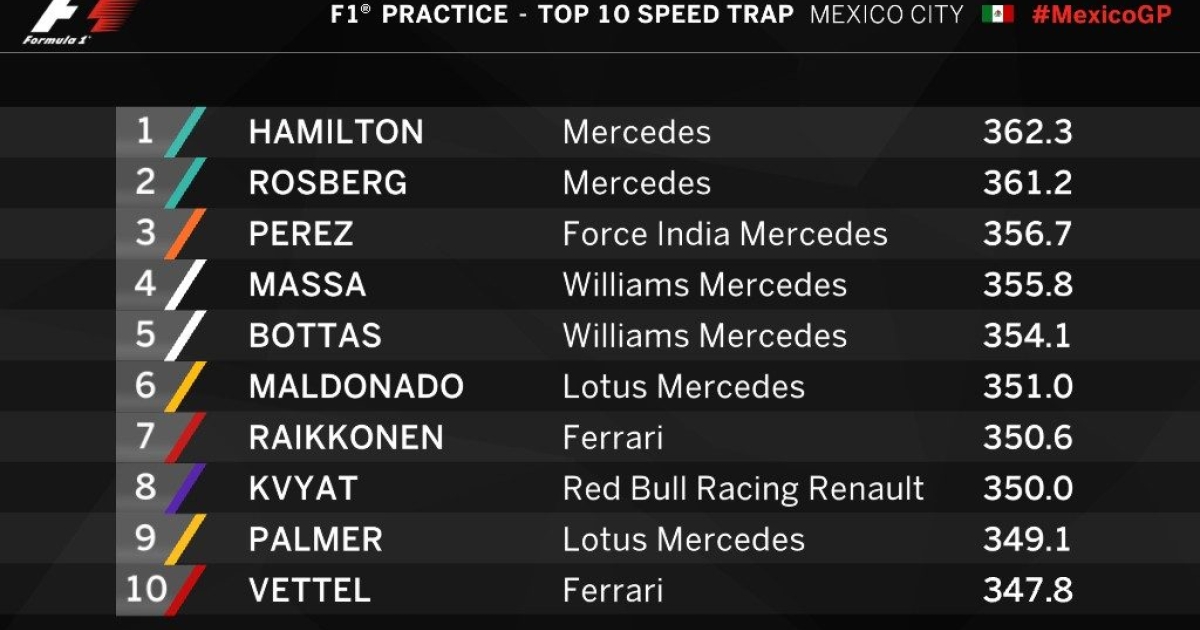1200x630 pixels.
Task: Click the Formula 1 logo
Action: 79,23
